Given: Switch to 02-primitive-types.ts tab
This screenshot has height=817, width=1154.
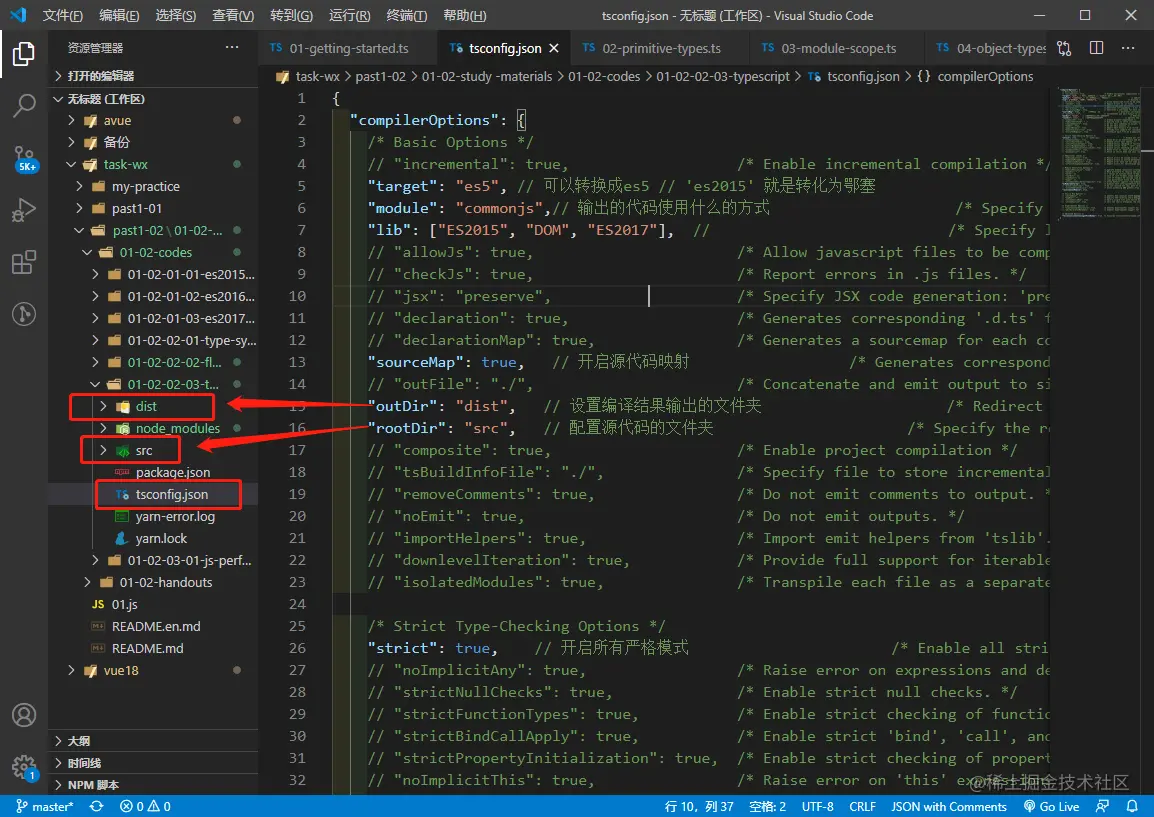Looking at the screenshot, I should pyautogui.click(x=661, y=48).
